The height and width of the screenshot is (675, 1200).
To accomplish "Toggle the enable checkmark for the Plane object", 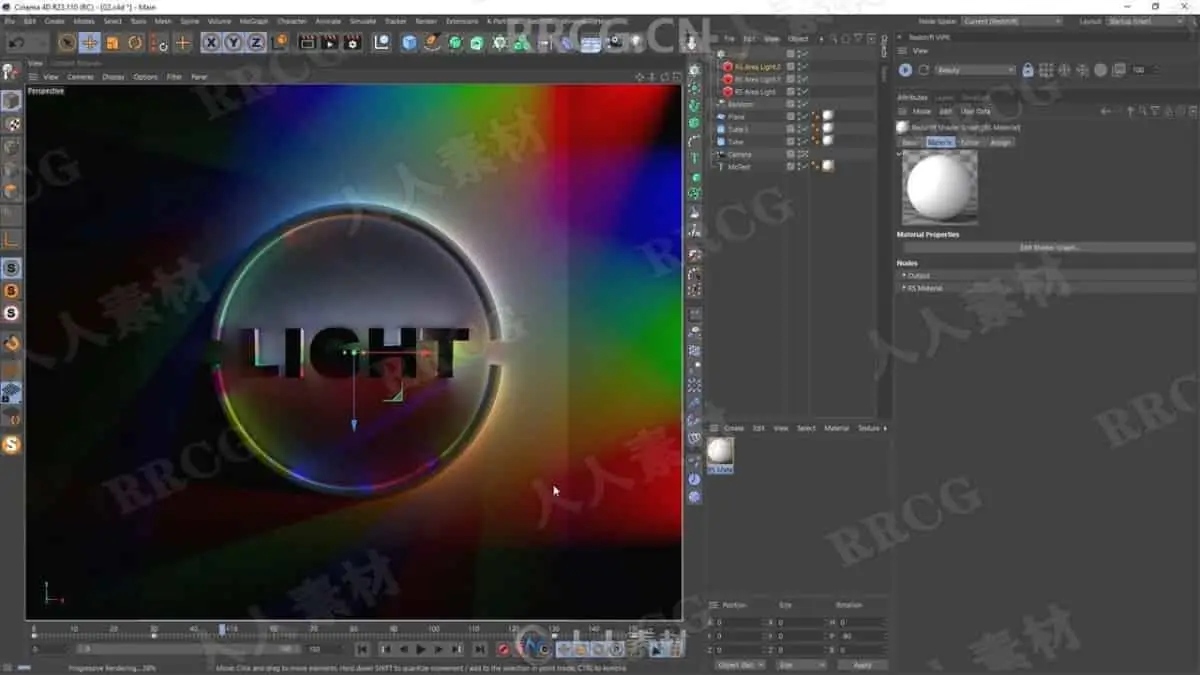I will click(805, 117).
